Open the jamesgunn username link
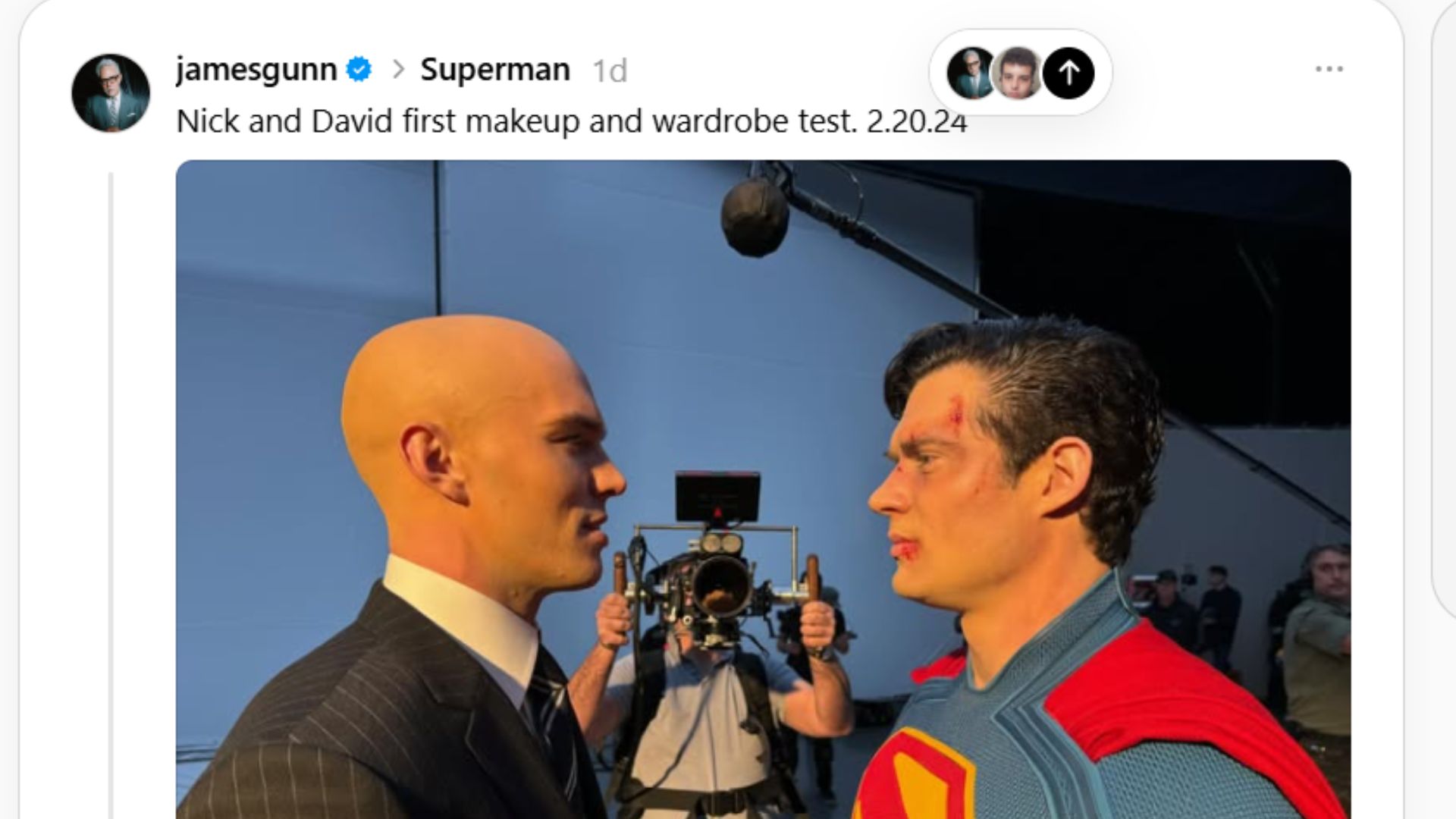This screenshot has height=819, width=1456. 256,70
